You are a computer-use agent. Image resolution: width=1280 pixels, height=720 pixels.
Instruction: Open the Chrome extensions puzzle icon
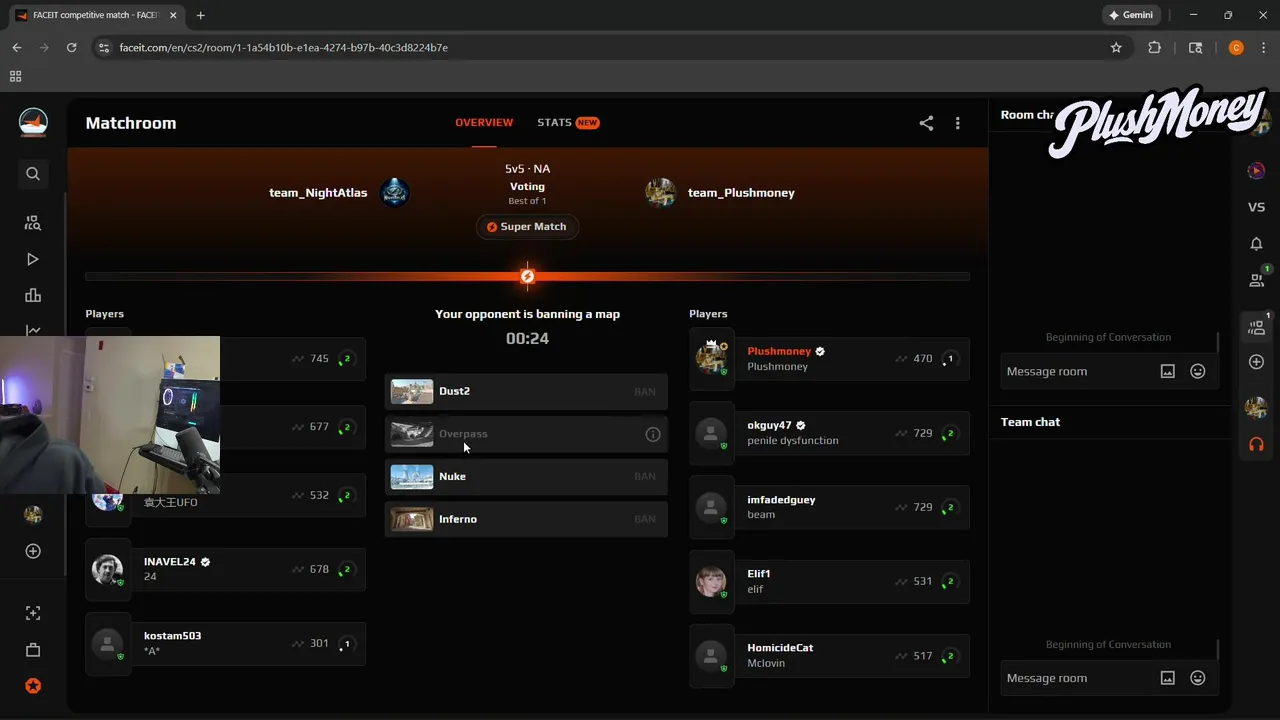point(1154,47)
